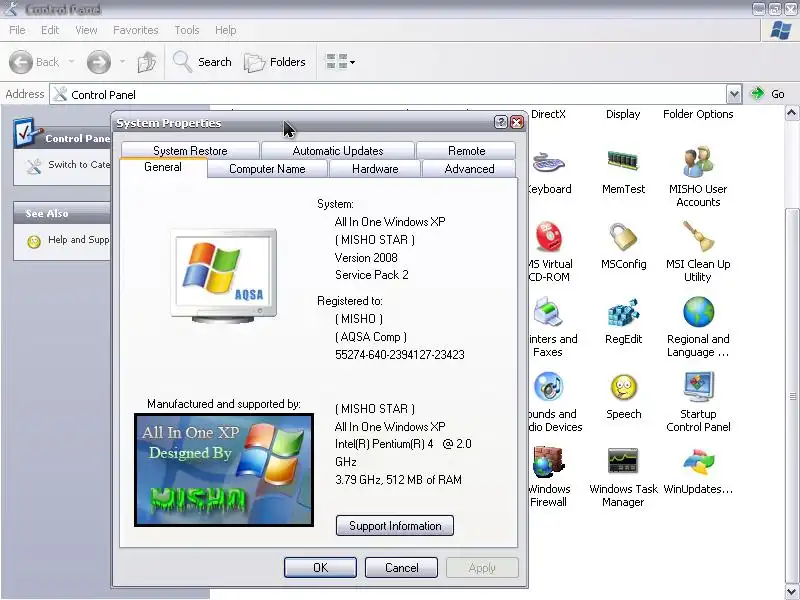Open Forward button history dropdown arrow
Viewport: 800px width, 600px height.
tap(122, 62)
